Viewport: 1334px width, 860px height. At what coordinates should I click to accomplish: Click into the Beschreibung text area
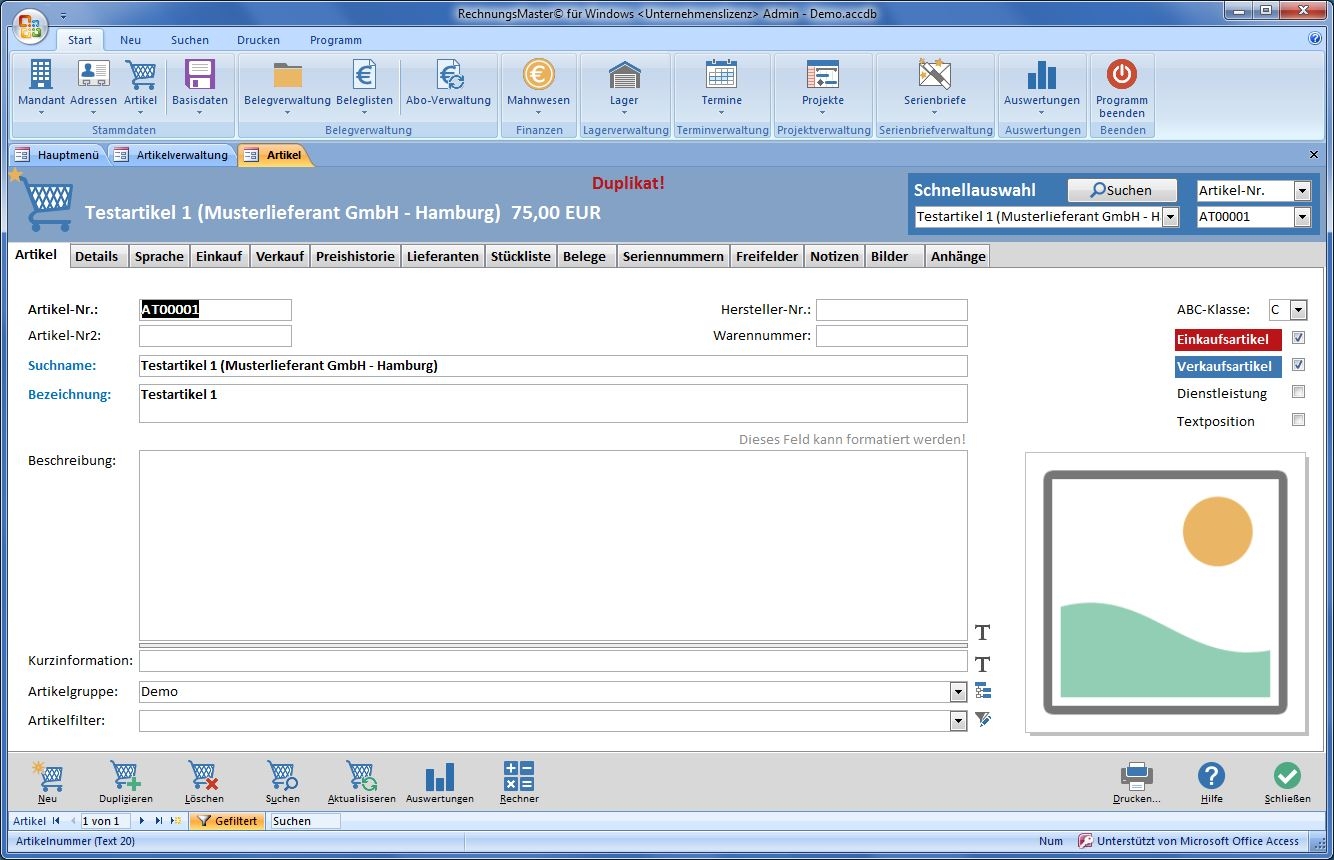coord(553,545)
